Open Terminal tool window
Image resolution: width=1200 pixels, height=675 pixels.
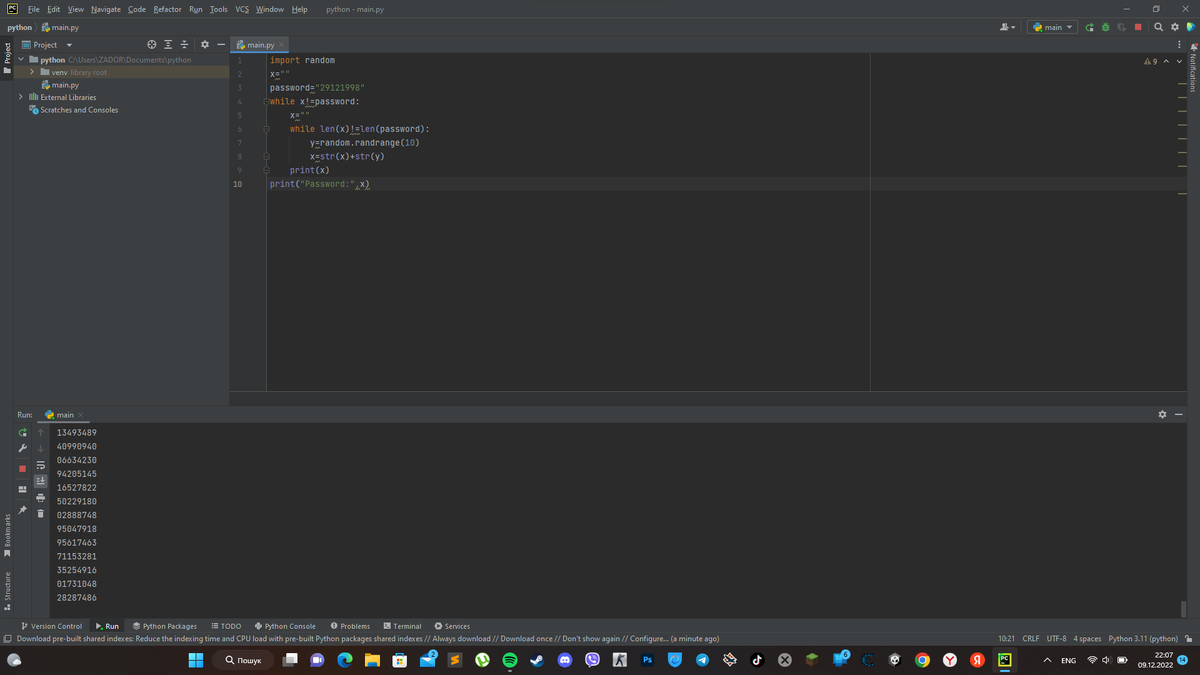click(402, 626)
